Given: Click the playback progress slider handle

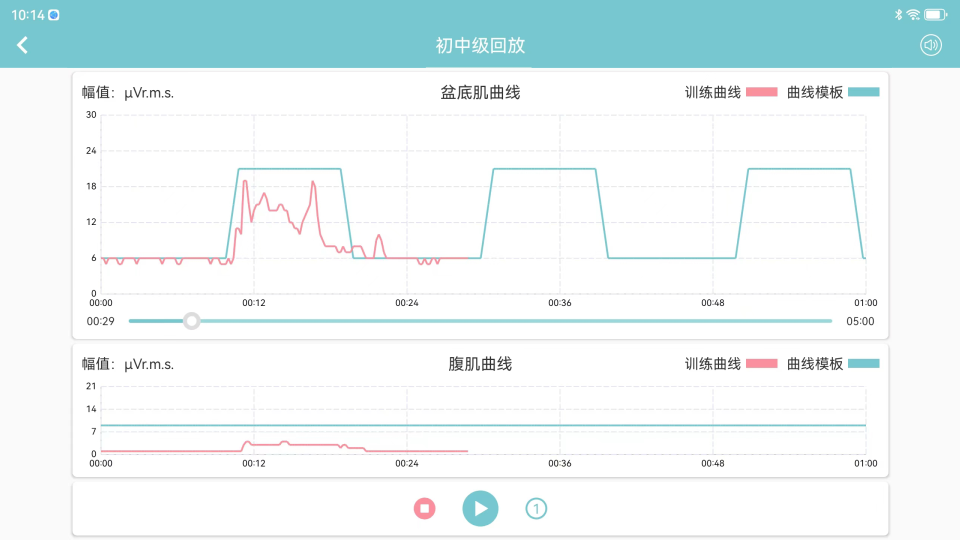Looking at the screenshot, I should pyautogui.click(x=192, y=321).
